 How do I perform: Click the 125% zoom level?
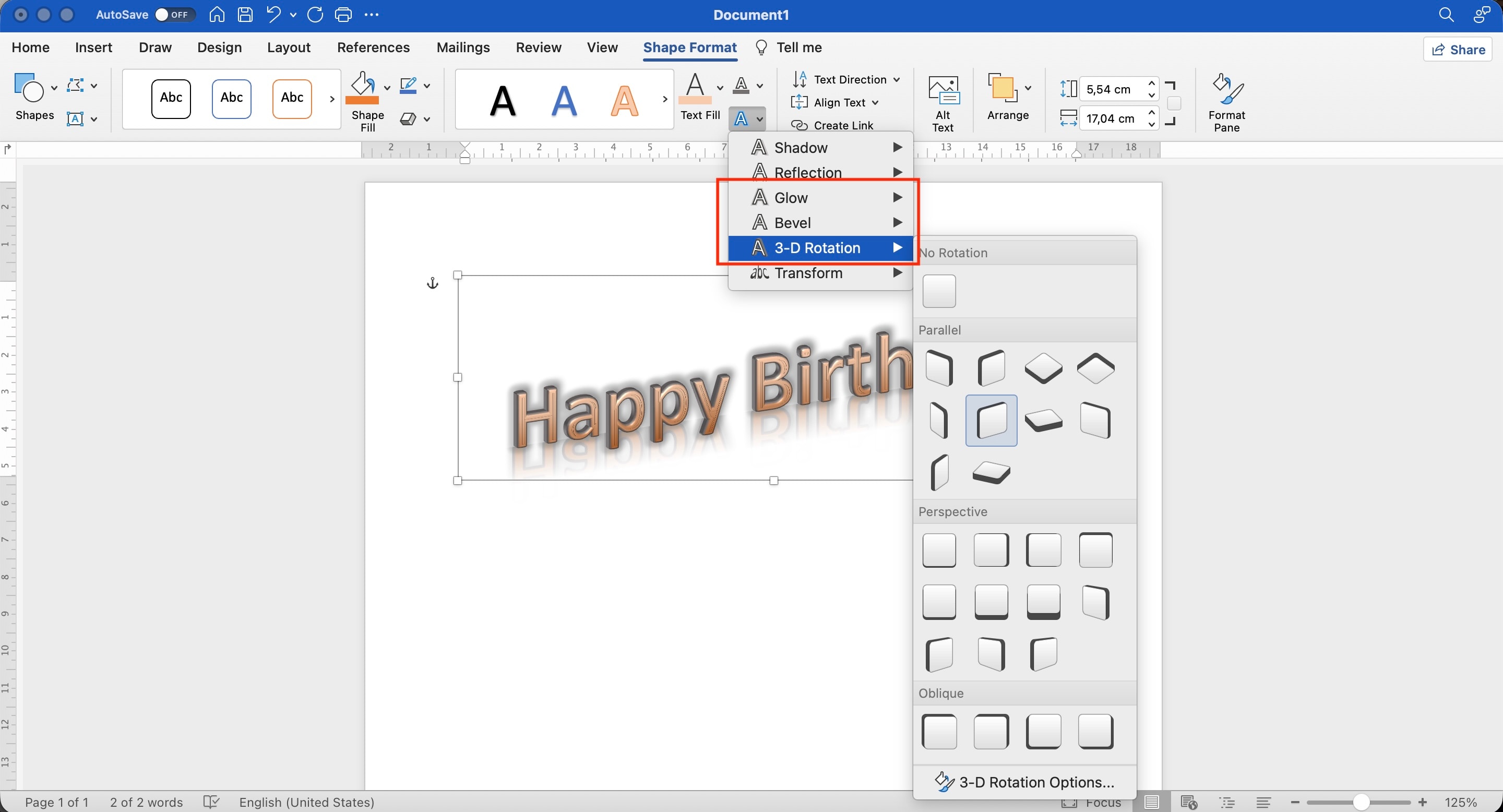click(1460, 803)
